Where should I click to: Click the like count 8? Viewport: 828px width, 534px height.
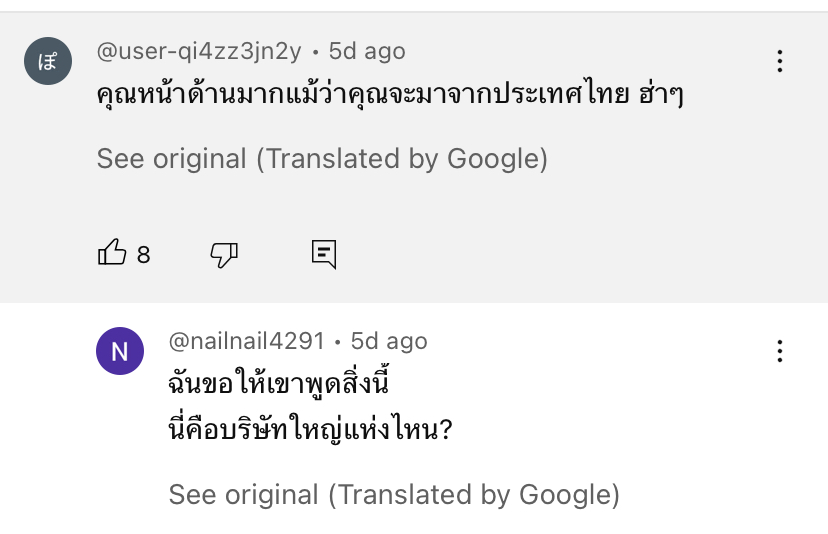pos(144,255)
